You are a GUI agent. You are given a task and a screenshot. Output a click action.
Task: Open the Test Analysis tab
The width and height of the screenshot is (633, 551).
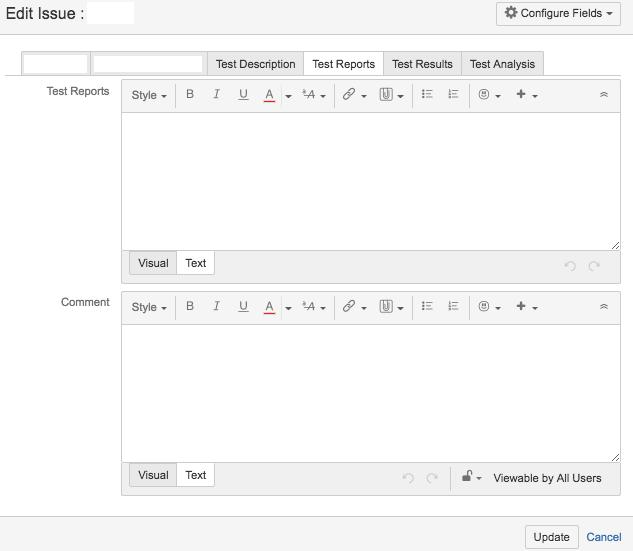click(x=502, y=64)
